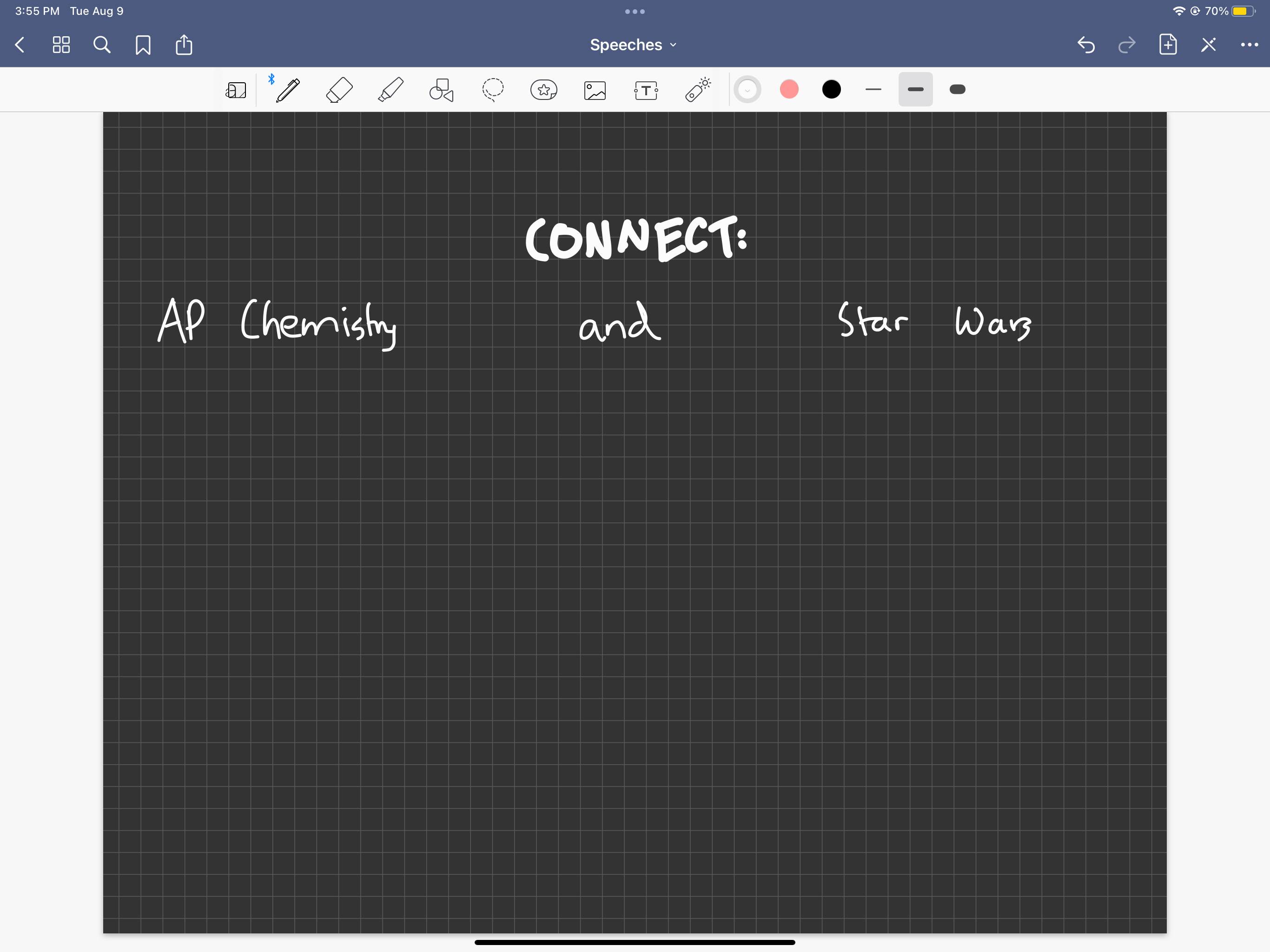Open the search magnifier
The width and height of the screenshot is (1270, 952).
tap(102, 45)
